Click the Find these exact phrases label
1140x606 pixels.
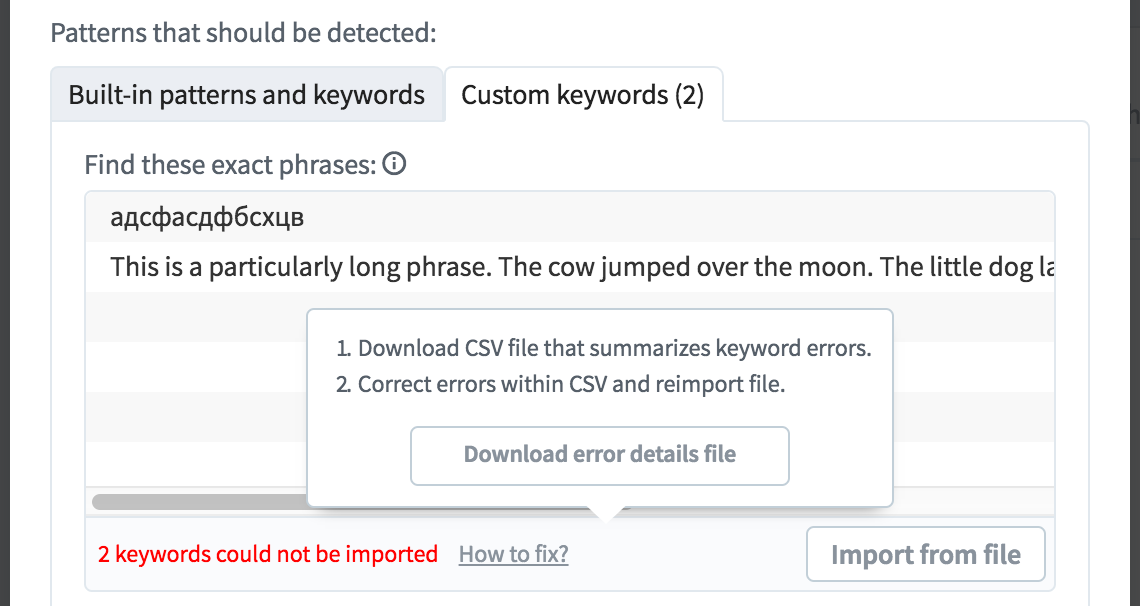click(230, 165)
